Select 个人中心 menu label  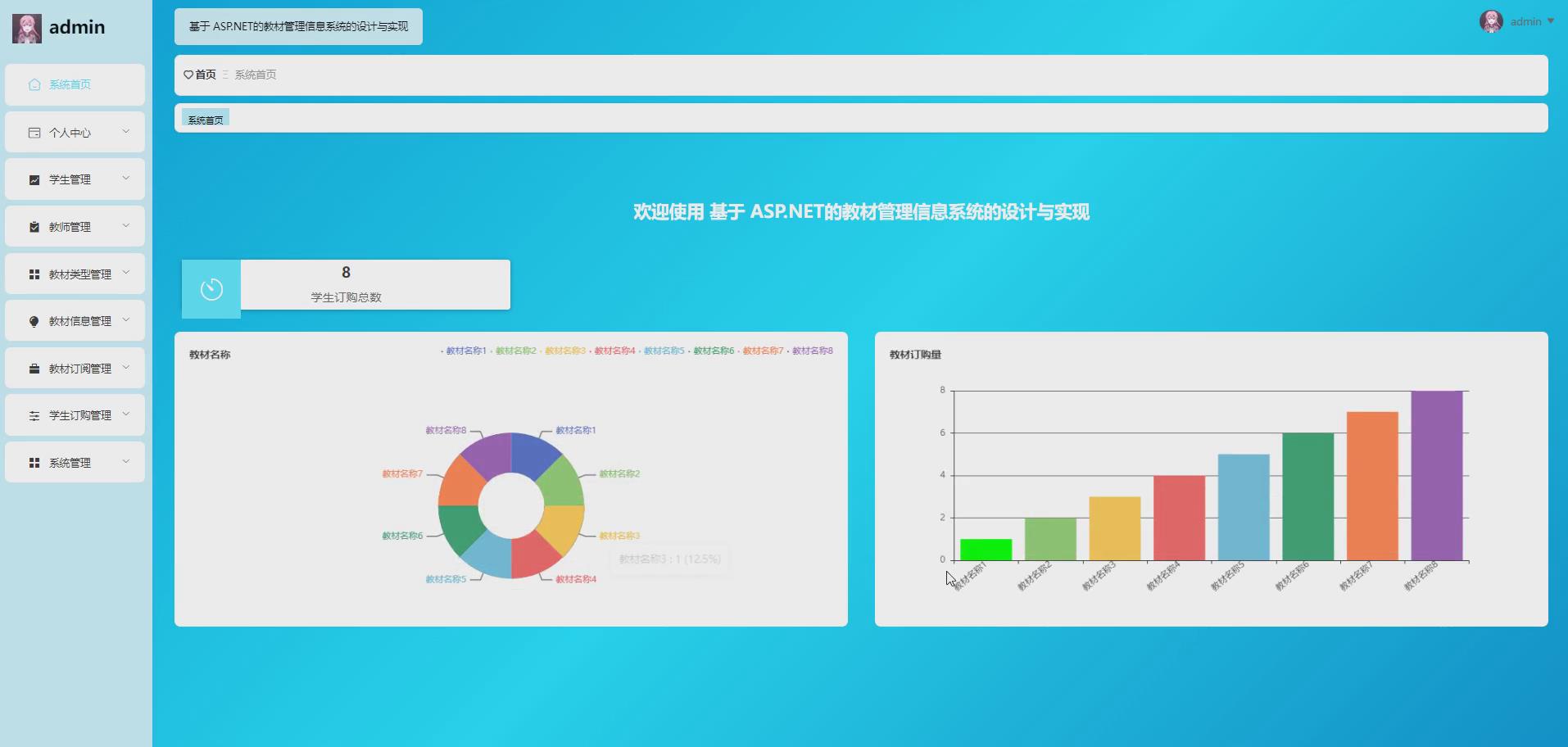tap(70, 133)
